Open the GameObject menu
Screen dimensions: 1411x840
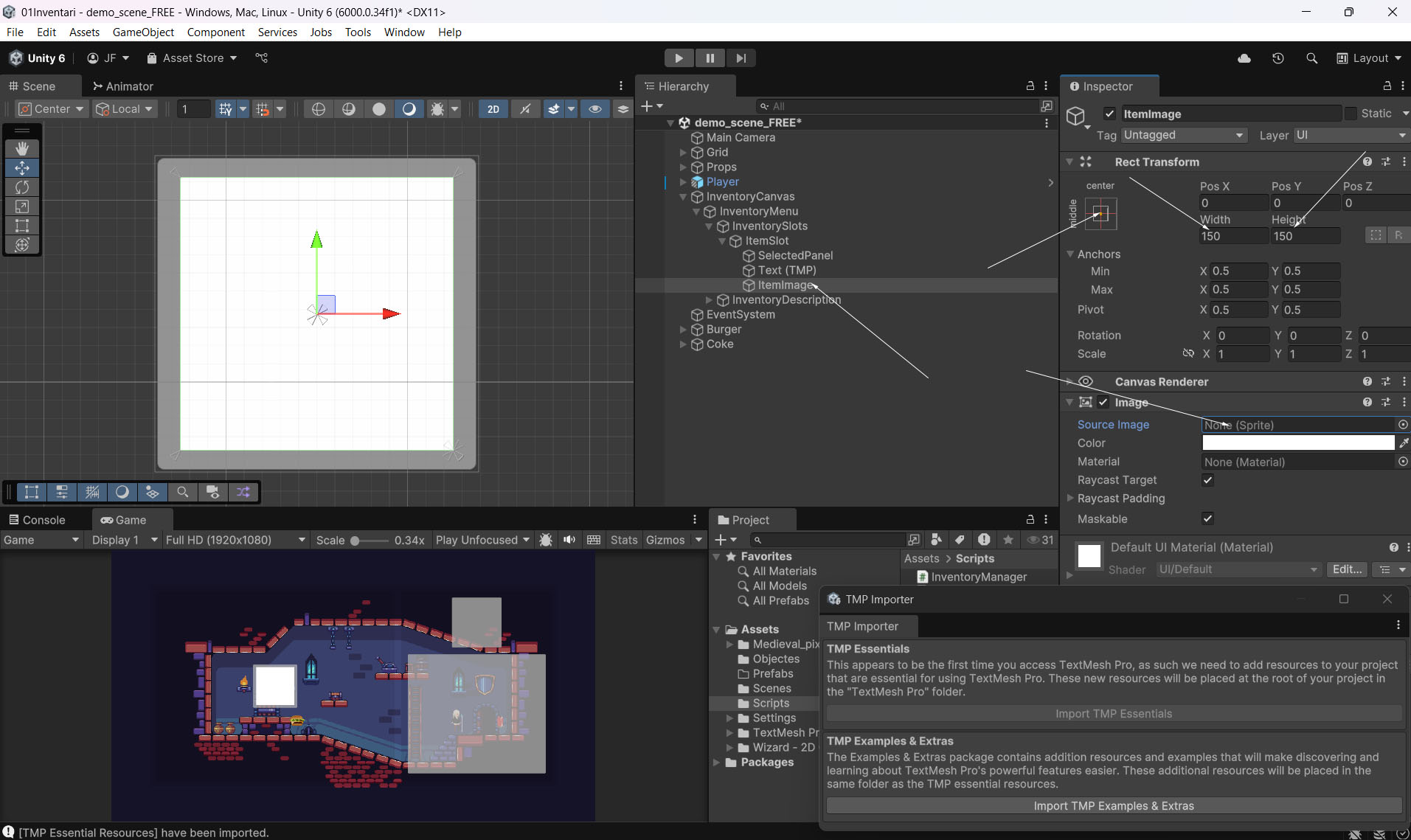click(x=143, y=32)
